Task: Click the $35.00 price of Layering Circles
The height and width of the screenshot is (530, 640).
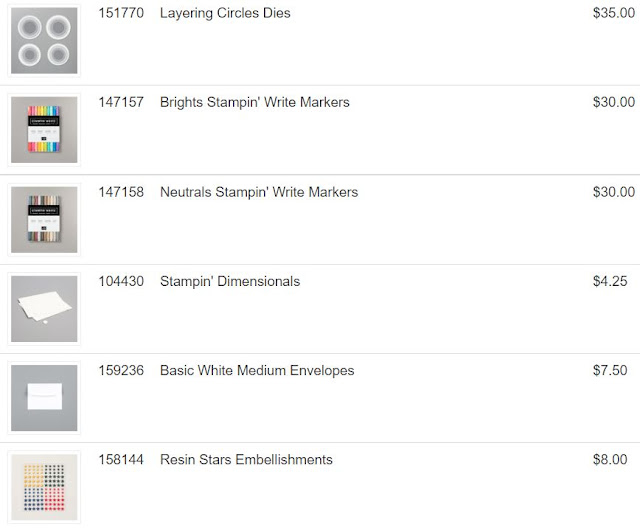Action: [614, 13]
